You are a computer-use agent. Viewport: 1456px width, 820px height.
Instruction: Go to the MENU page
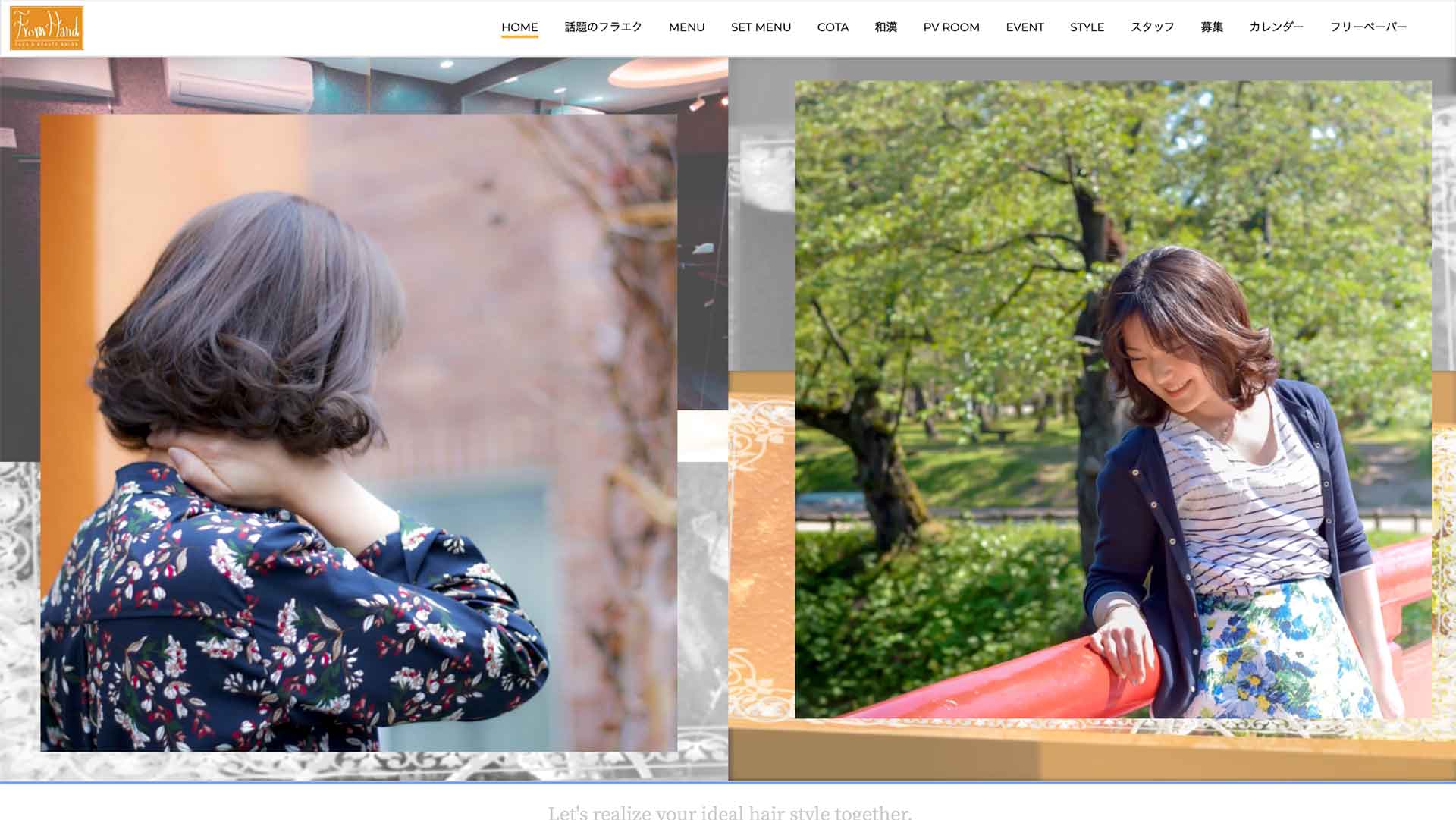pos(686,27)
